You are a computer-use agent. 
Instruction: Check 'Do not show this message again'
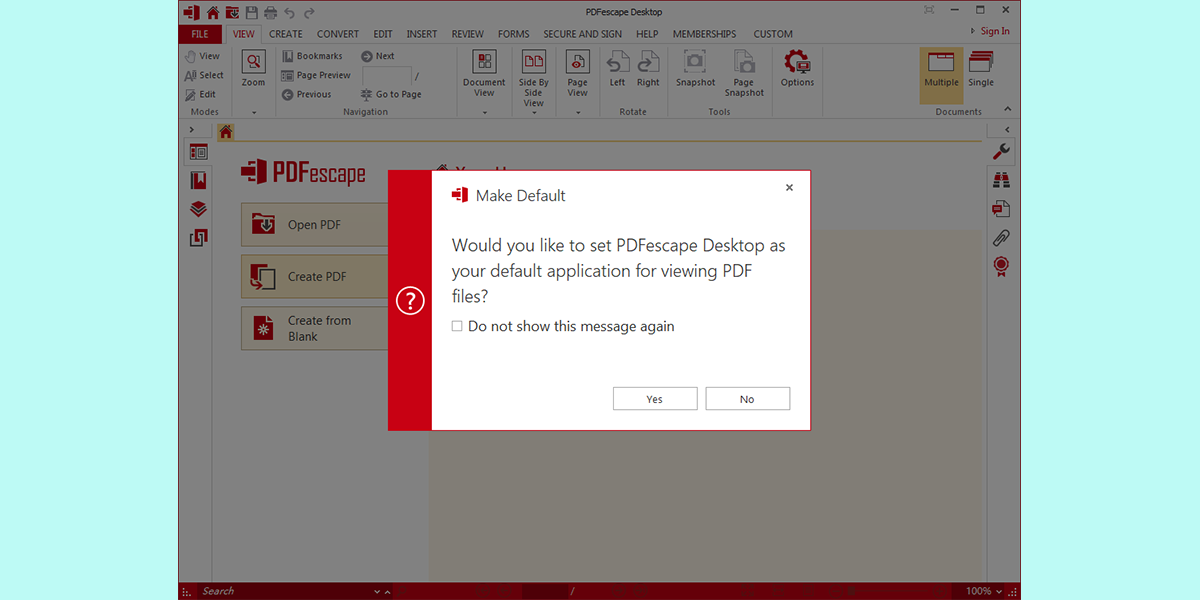pyautogui.click(x=457, y=326)
